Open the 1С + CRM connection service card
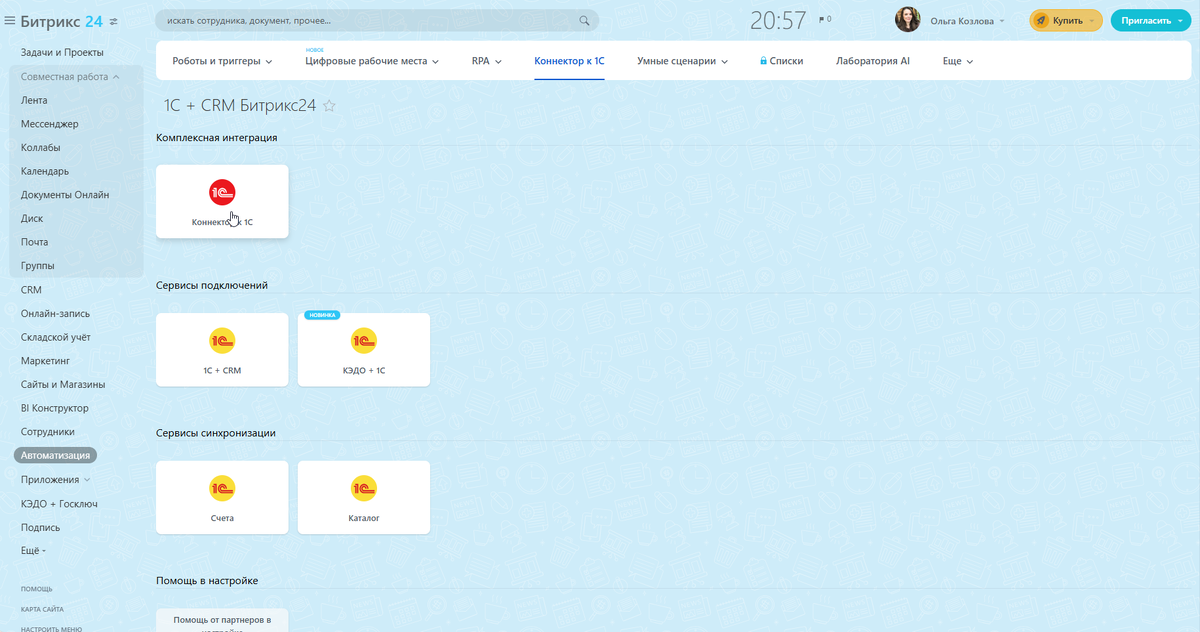 (222, 349)
